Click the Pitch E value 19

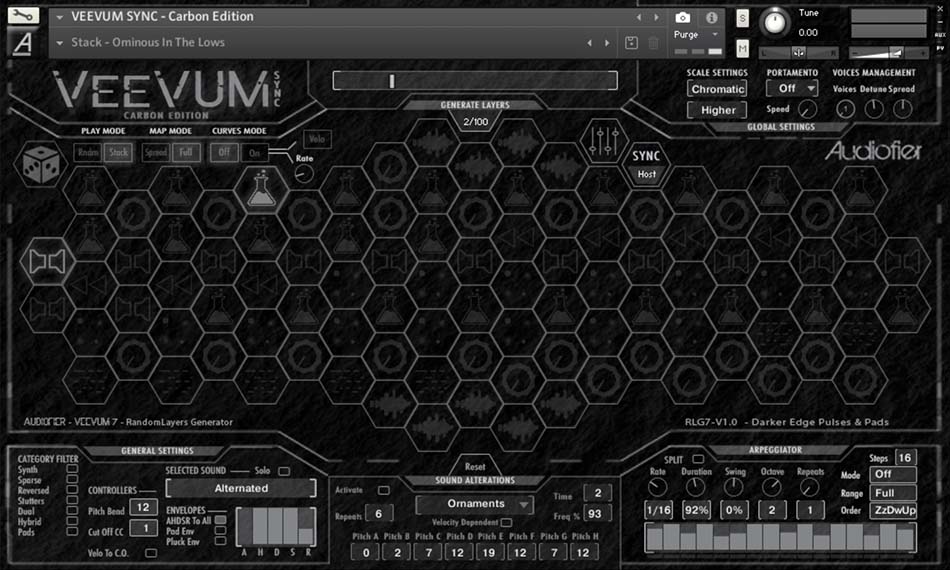[488, 552]
